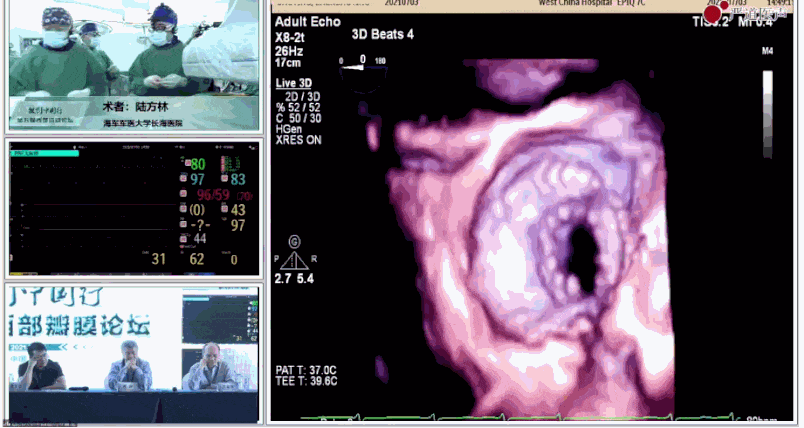The width and height of the screenshot is (804, 428).
Task: Select the patient vital signs monitor feed
Action: click(x=134, y=208)
